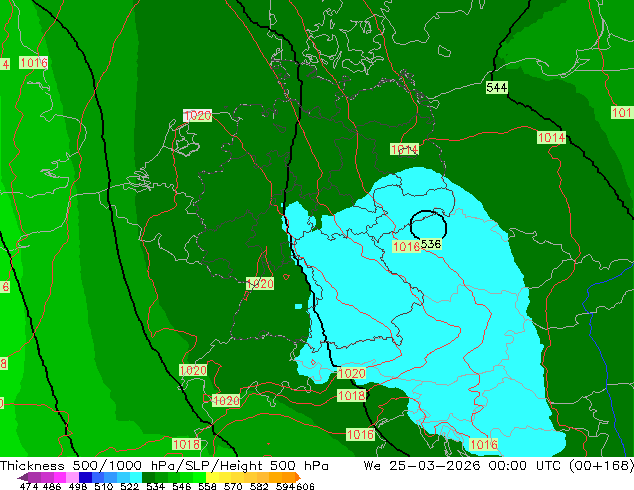Click the purple arrow start of the legend
634x490 pixels.
(x=22, y=477)
